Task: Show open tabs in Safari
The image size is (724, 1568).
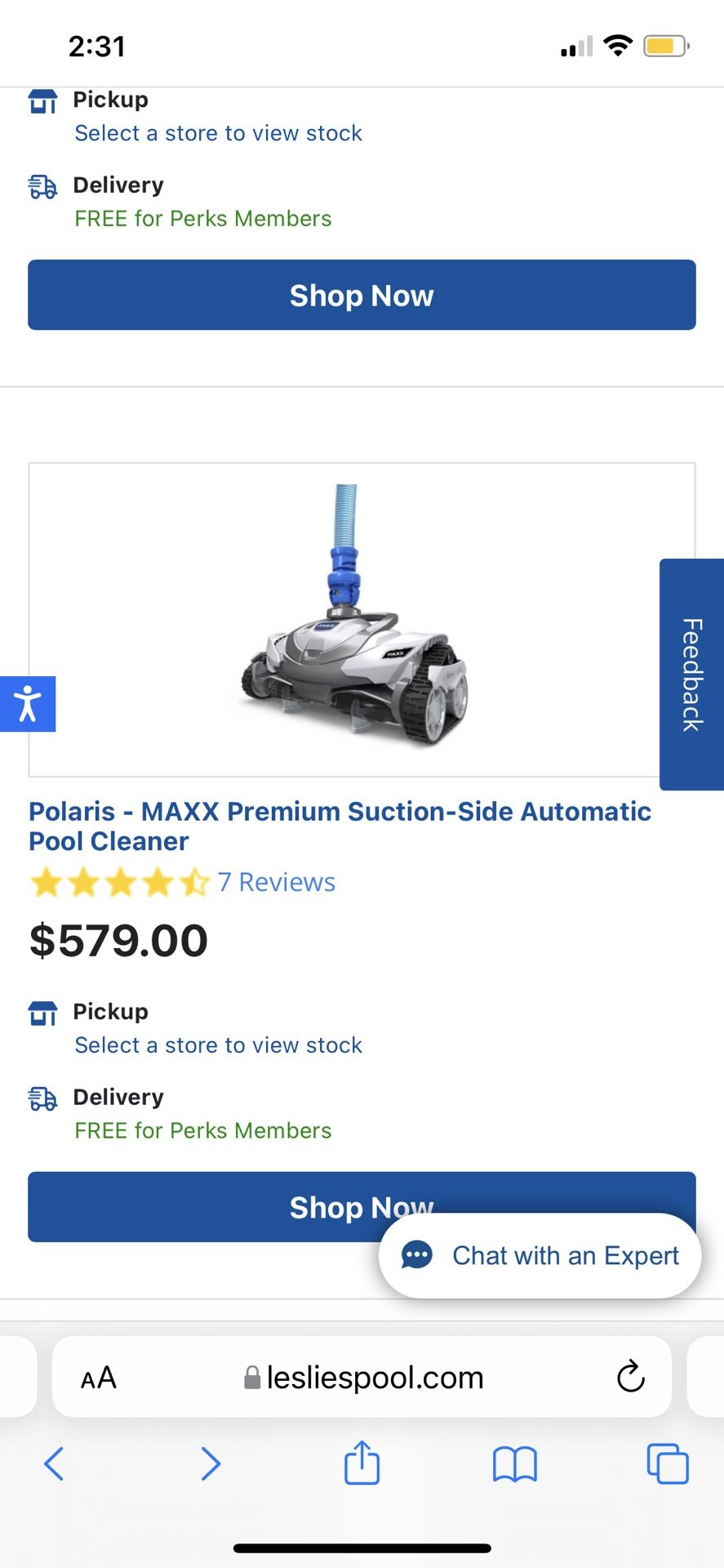Action: click(x=667, y=1463)
